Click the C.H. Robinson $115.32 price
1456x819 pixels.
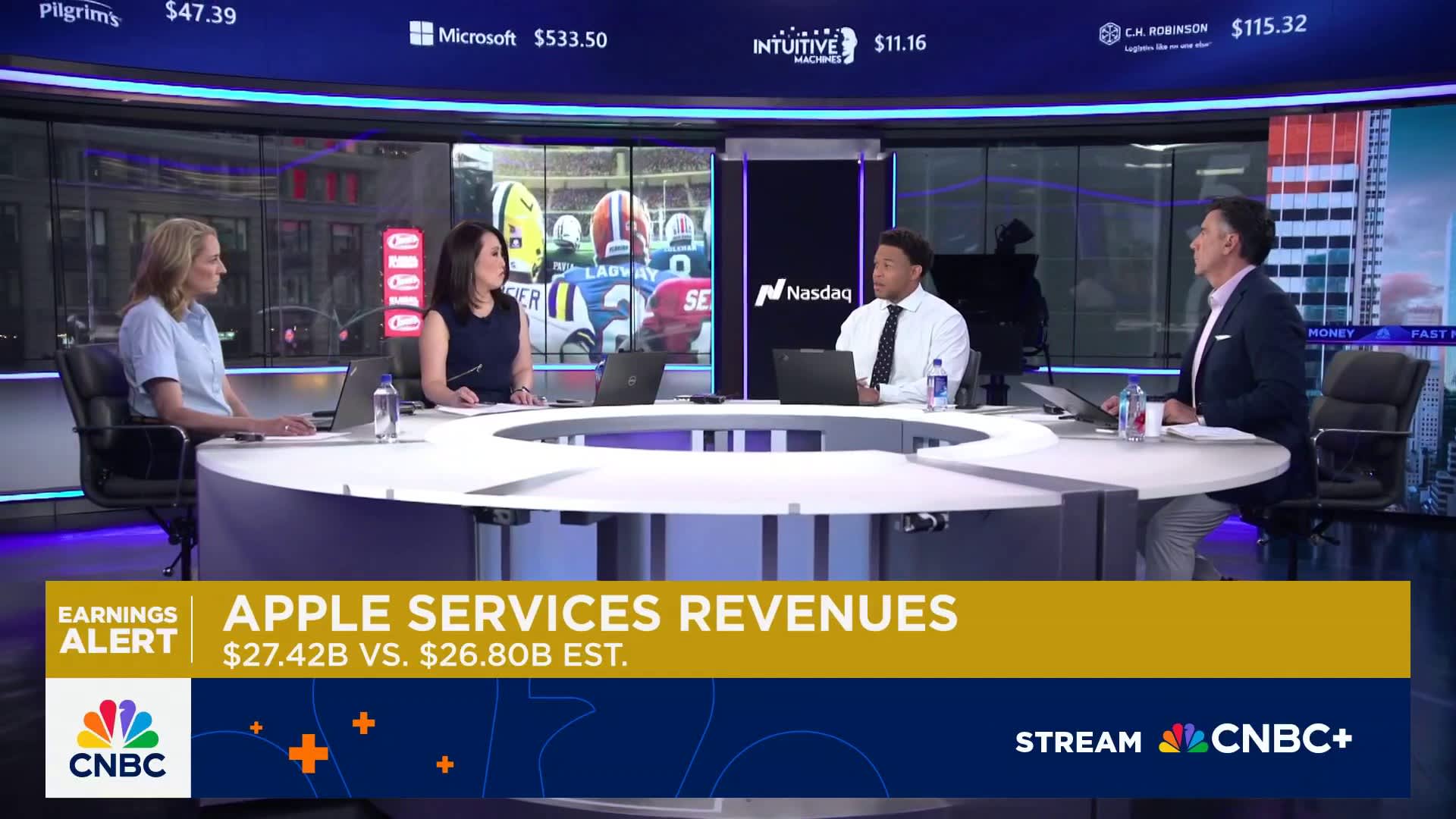(x=1269, y=27)
